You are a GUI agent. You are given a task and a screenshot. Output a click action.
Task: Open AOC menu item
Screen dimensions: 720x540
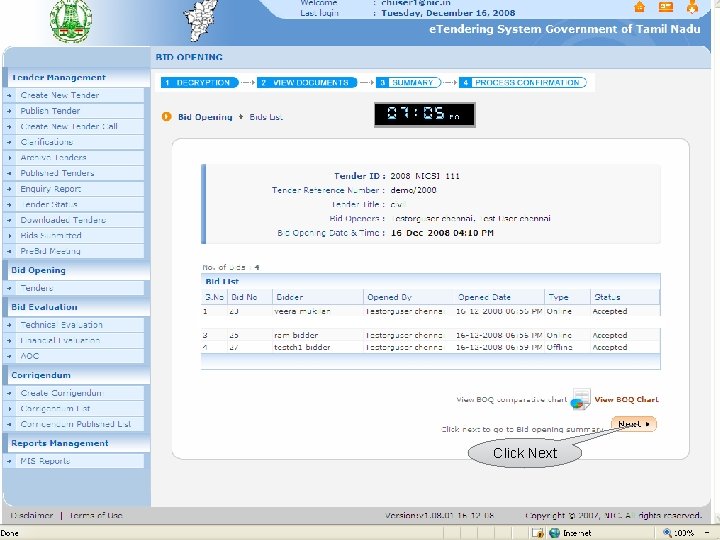tap(29, 356)
